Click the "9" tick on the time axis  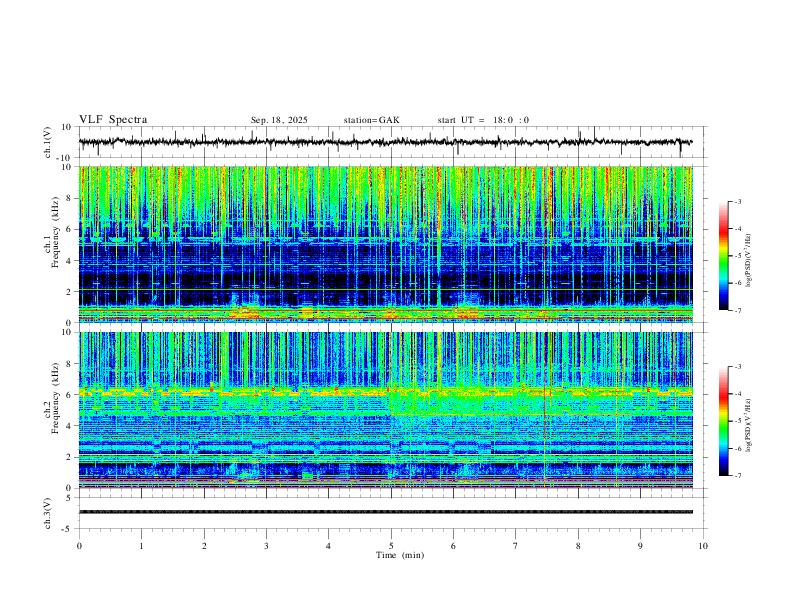point(640,546)
